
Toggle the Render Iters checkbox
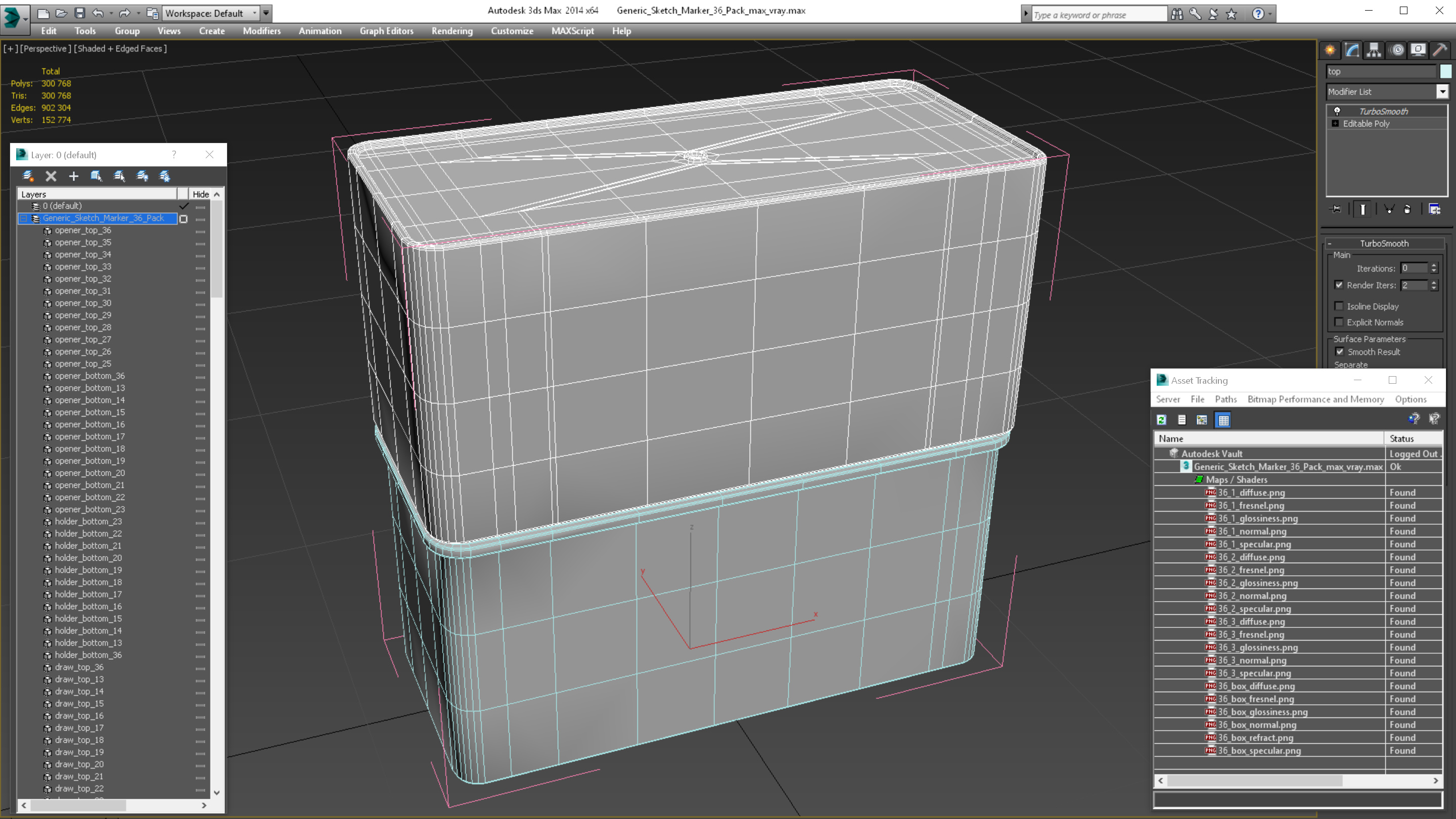point(1339,286)
